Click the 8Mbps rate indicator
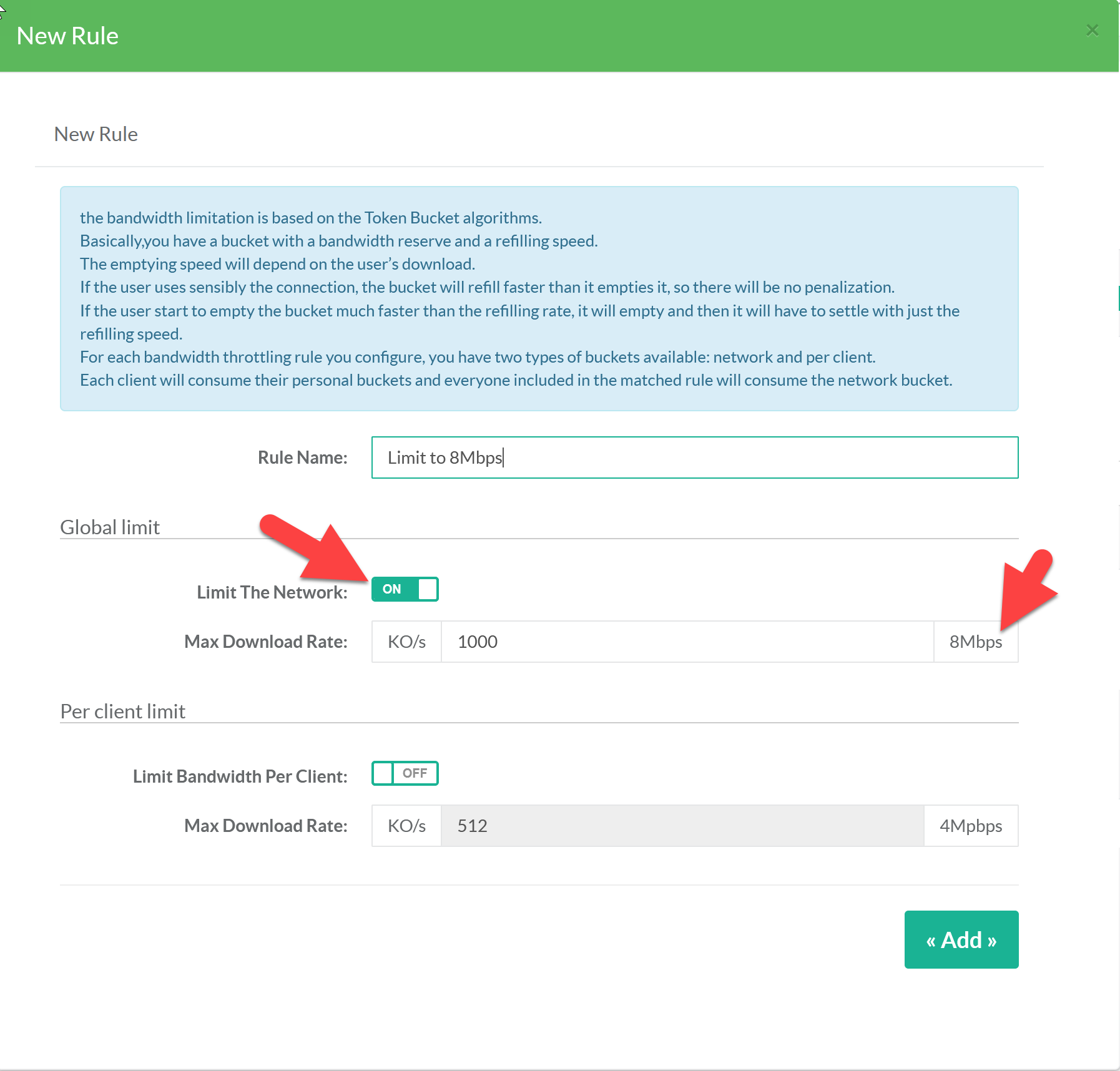This screenshot has width=1120, height=1071. pyautogui.click(x=975, y=642)
